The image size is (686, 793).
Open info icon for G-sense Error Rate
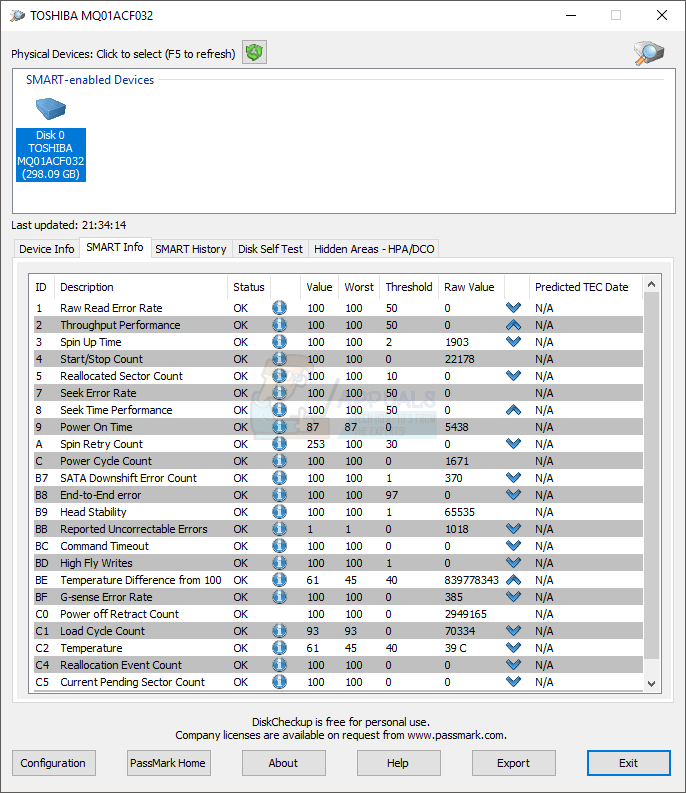279,597
